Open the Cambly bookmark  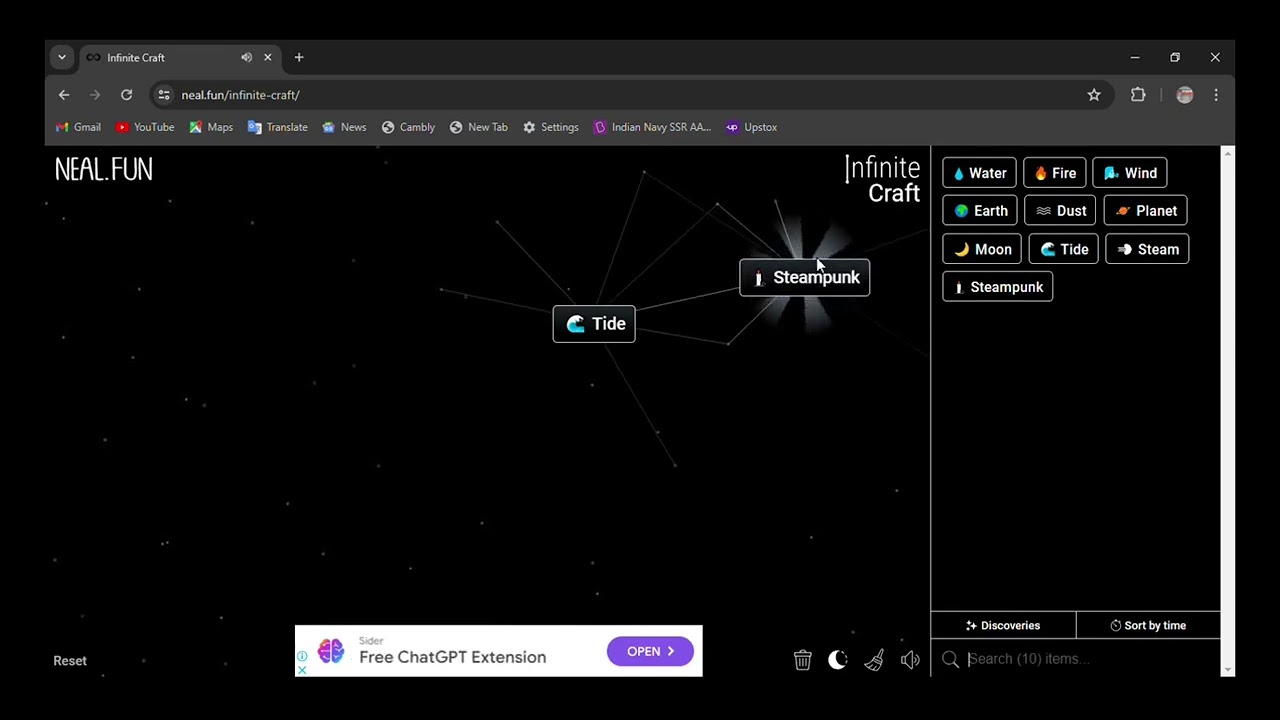[408, 127]
